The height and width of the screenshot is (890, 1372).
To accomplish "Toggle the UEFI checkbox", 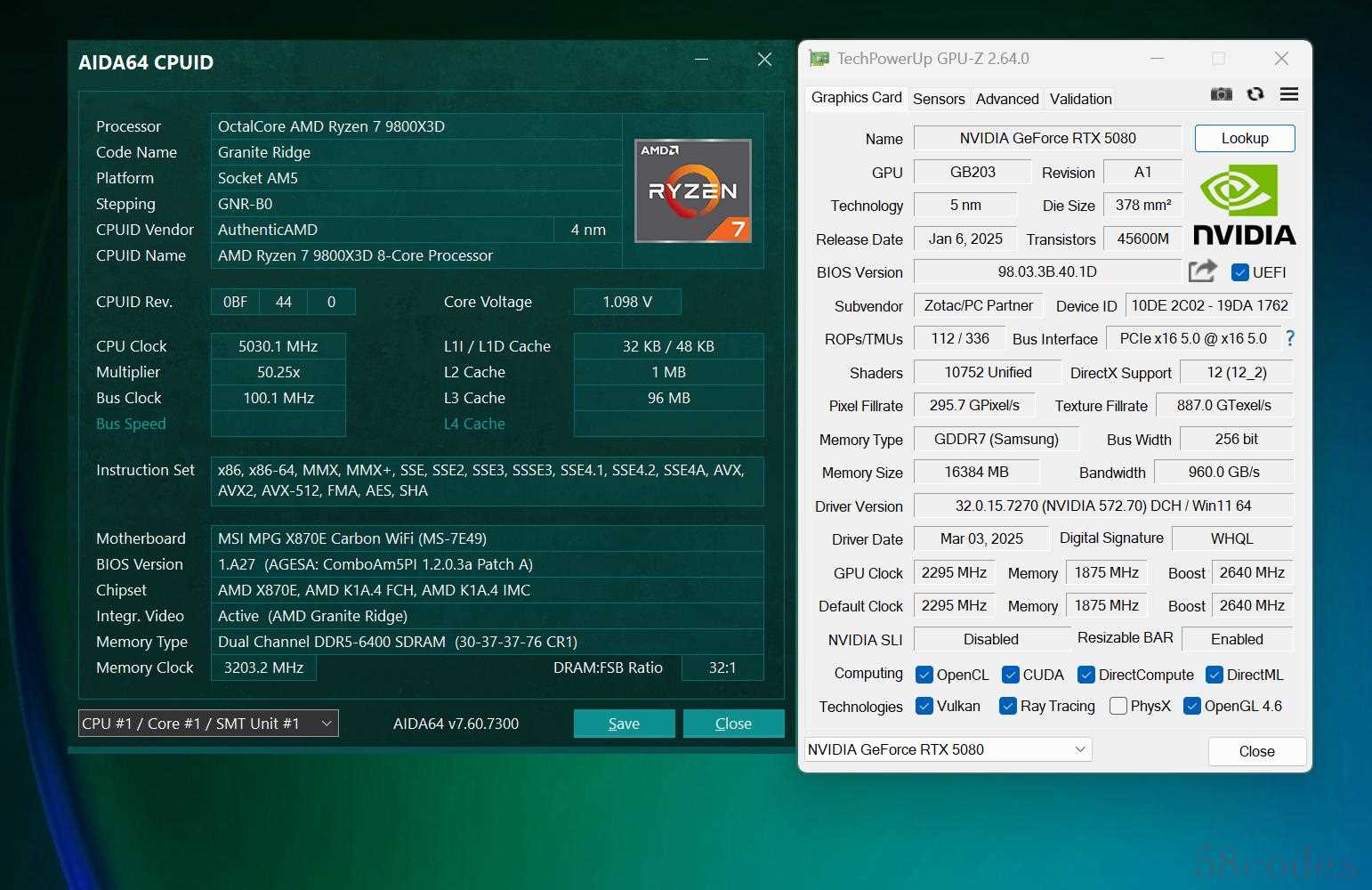I will pyautogui.click(x=1239, y=272).
